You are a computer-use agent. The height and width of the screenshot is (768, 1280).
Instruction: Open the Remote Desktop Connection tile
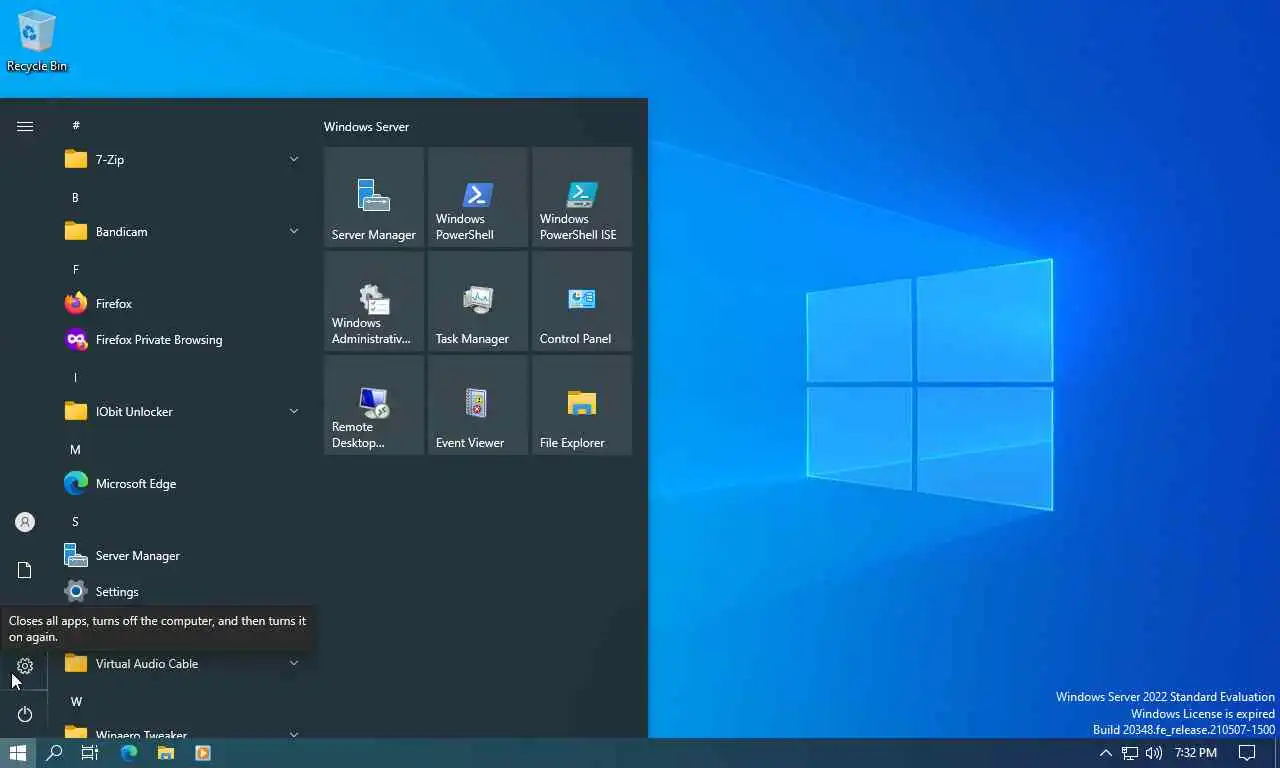pos(374,405)
